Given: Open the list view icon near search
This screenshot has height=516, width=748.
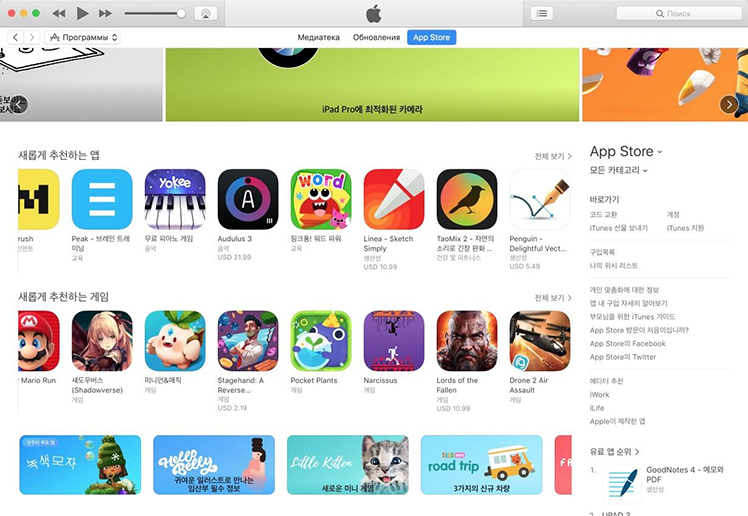Looking at the screenshot, I should tap(542, 13).
